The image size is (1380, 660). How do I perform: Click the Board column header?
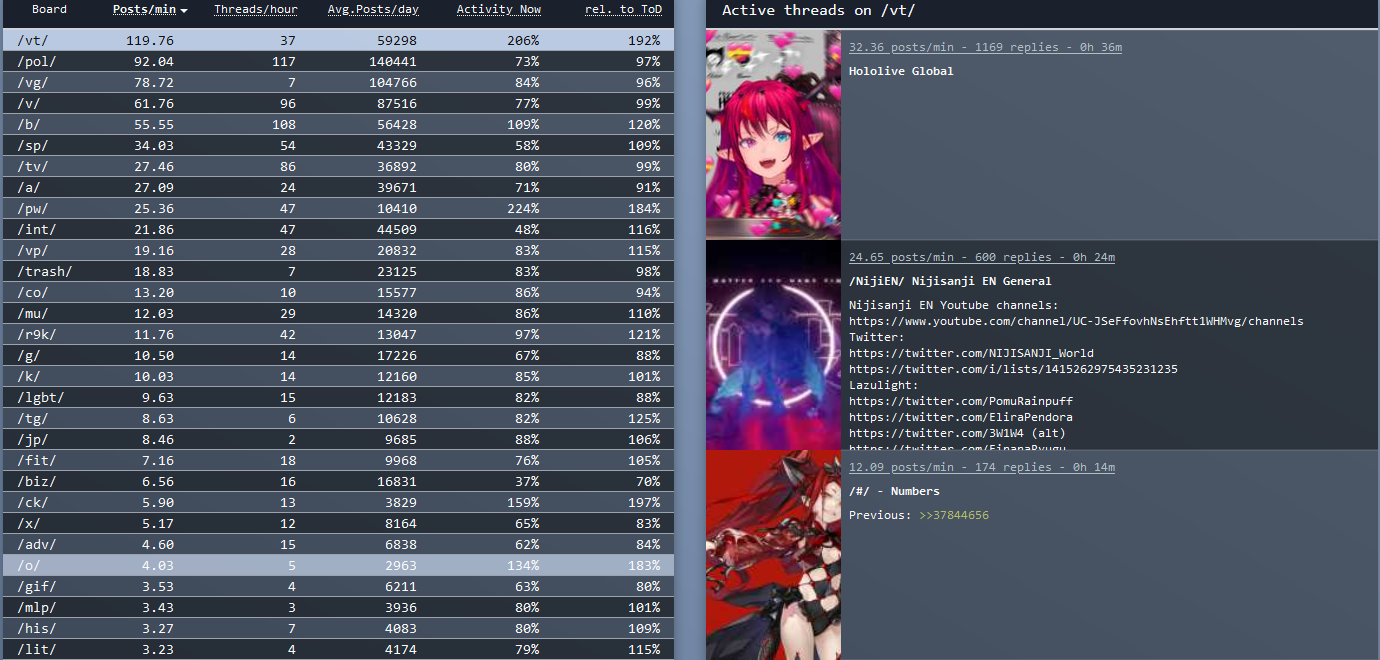(50, 10)
